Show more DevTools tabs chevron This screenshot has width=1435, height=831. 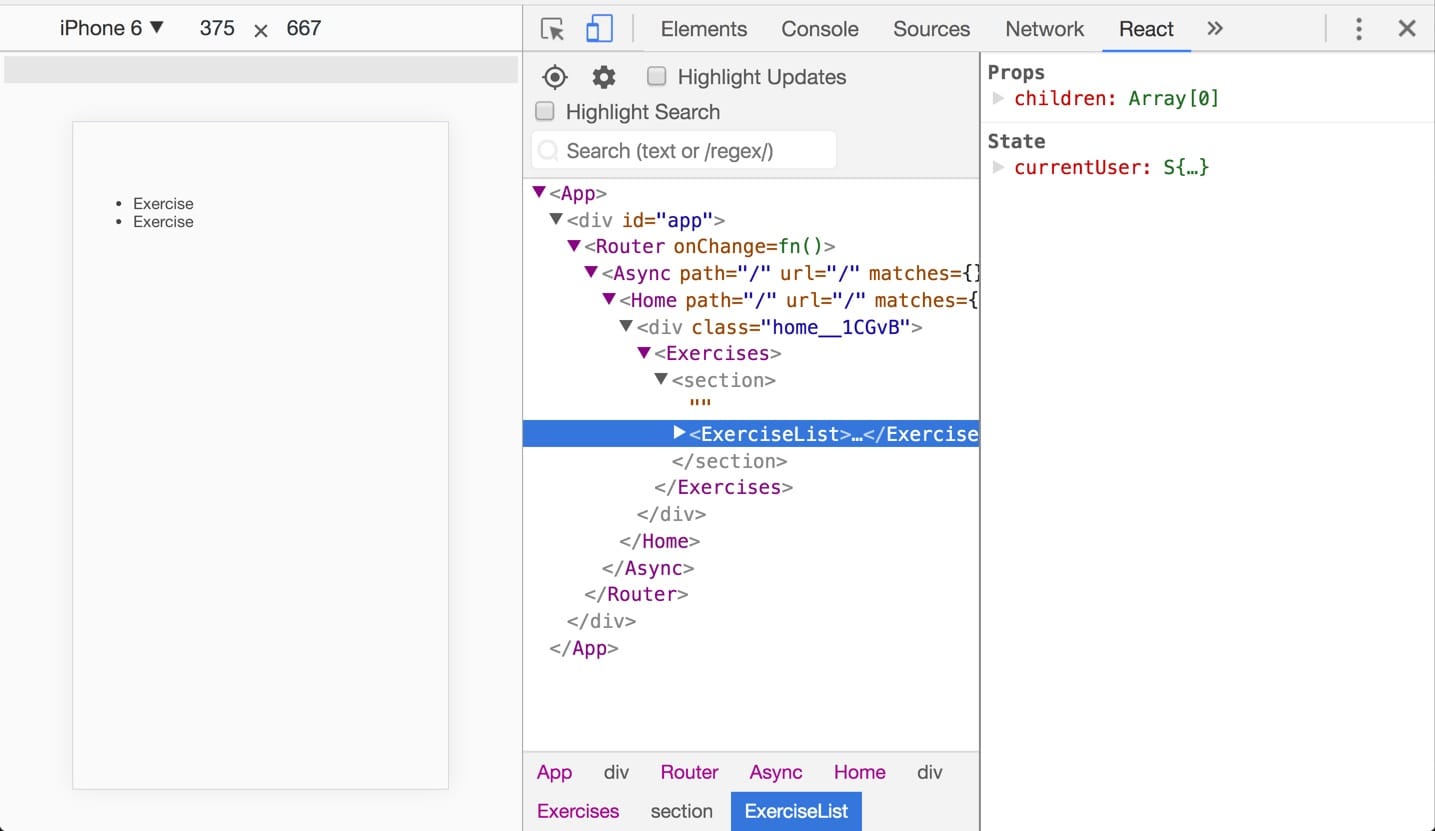tap(1215, 28)
